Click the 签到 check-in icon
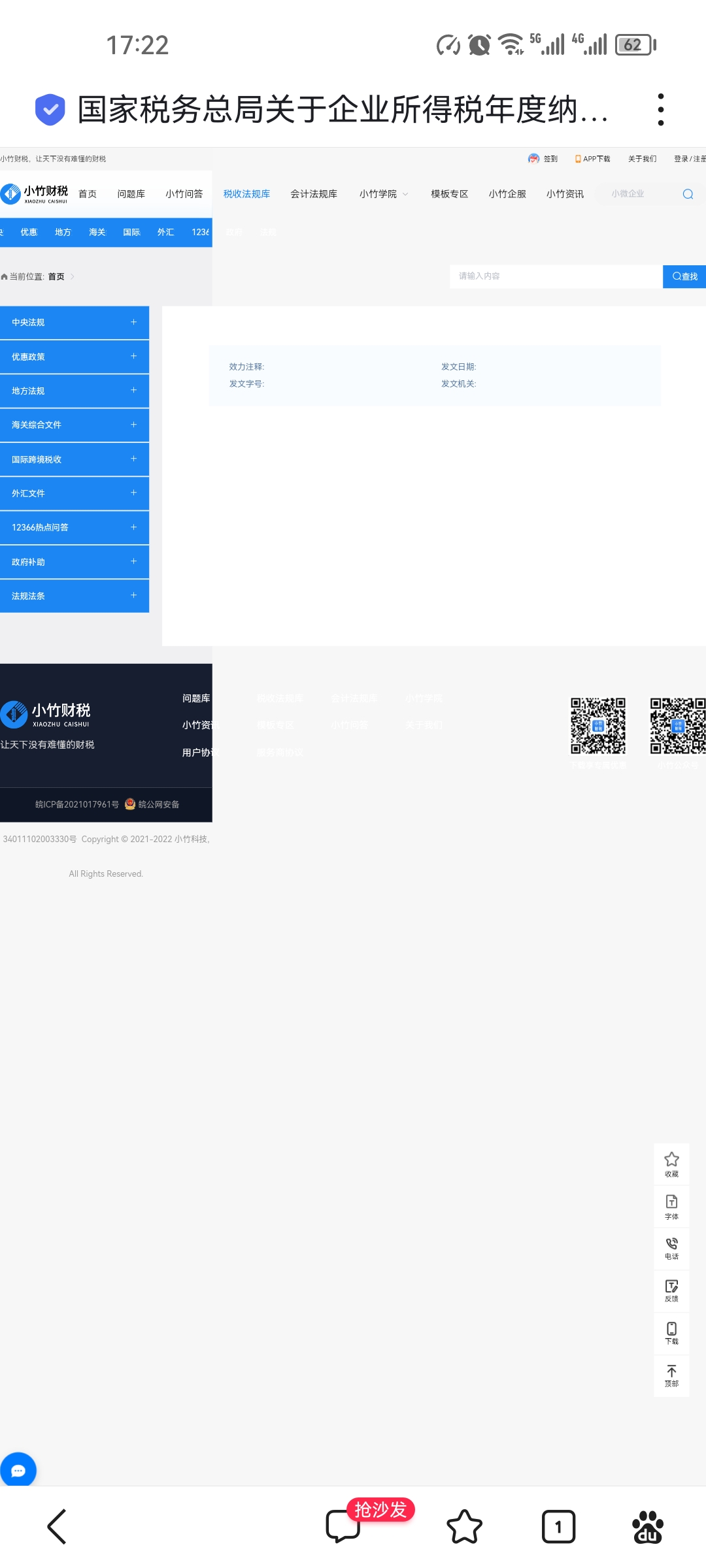 click(x=534, y=159)
